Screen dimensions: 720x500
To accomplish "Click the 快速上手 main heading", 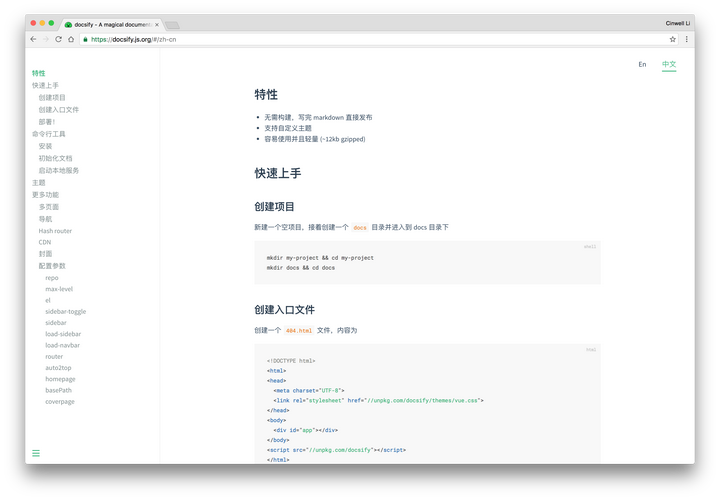I will click(278, 173).
